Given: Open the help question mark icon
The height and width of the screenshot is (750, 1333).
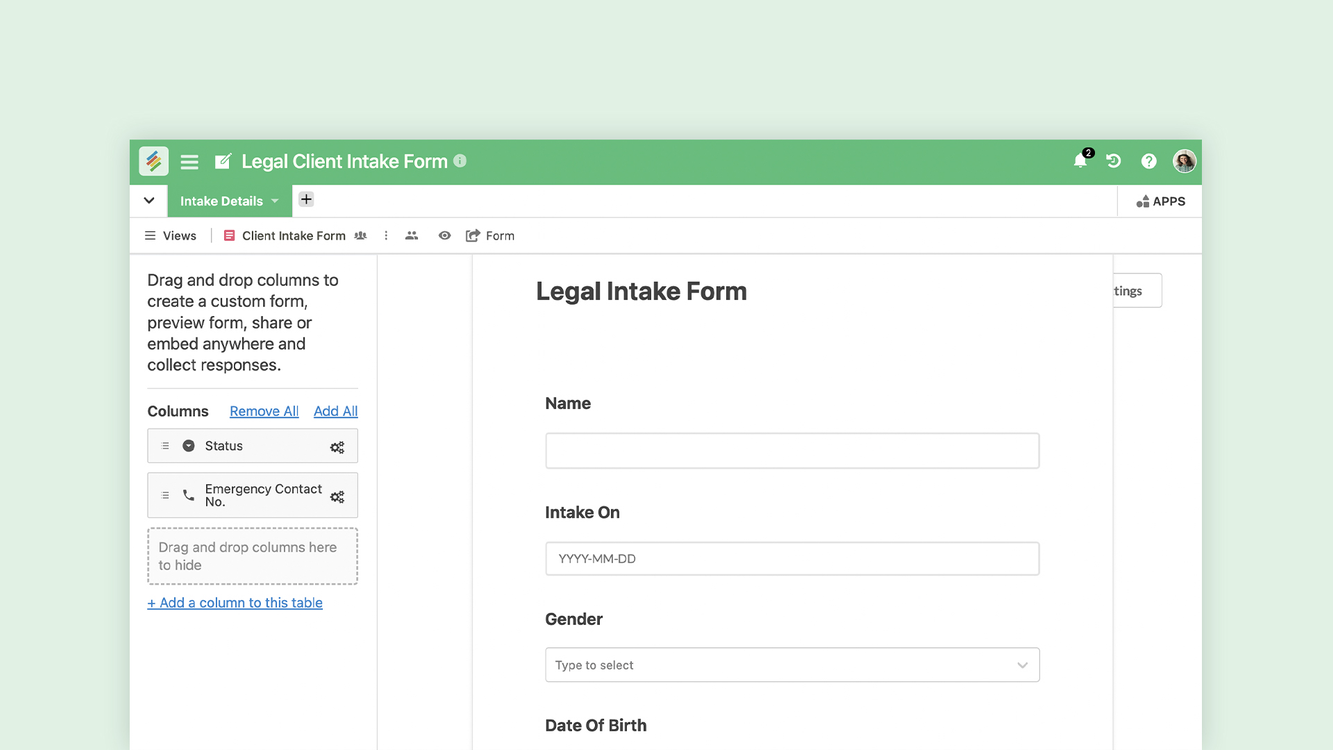Looking at the screenshot, I should pyautogui.click(x=1148, y=161).
